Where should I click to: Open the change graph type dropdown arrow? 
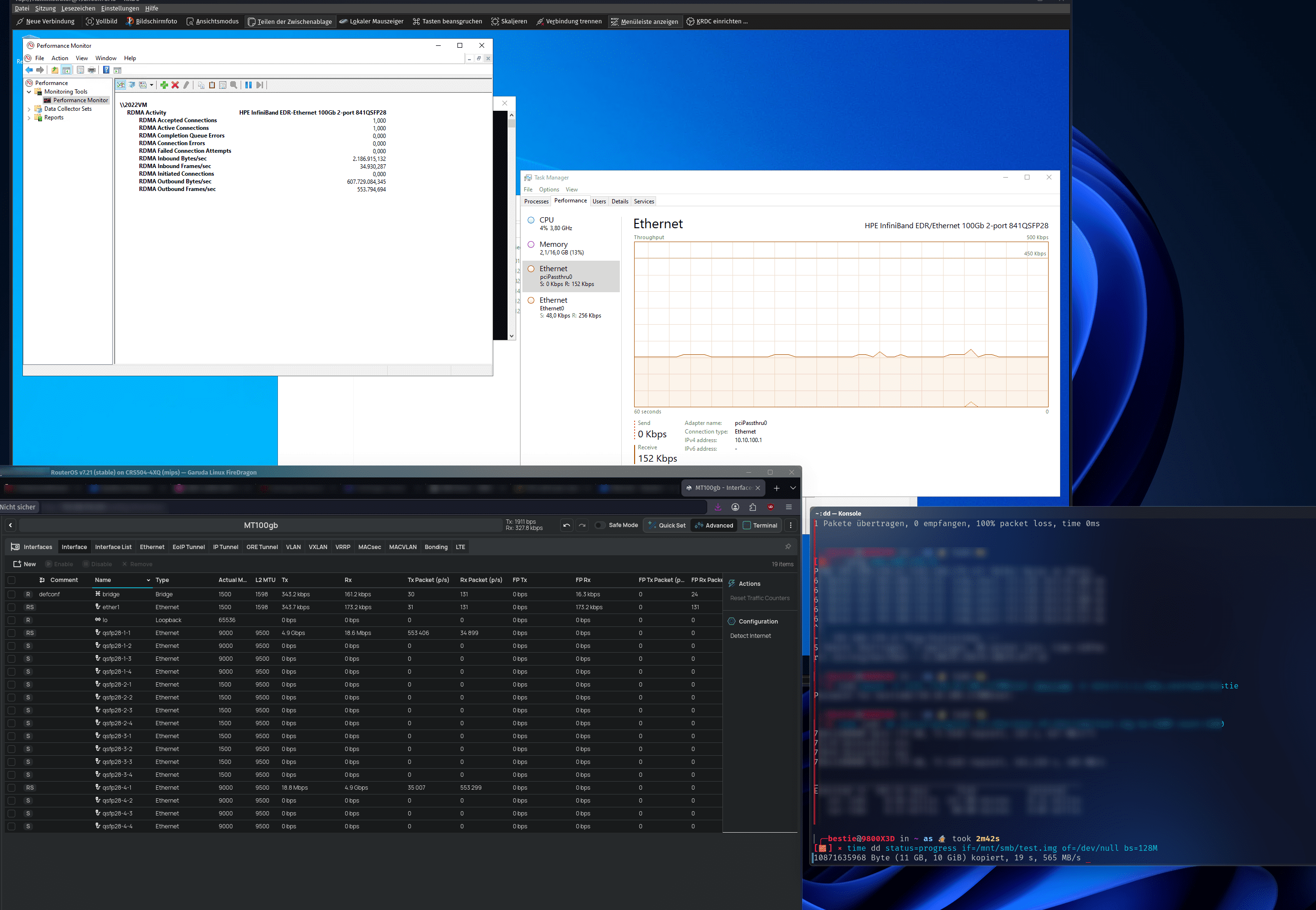point(152,85)
